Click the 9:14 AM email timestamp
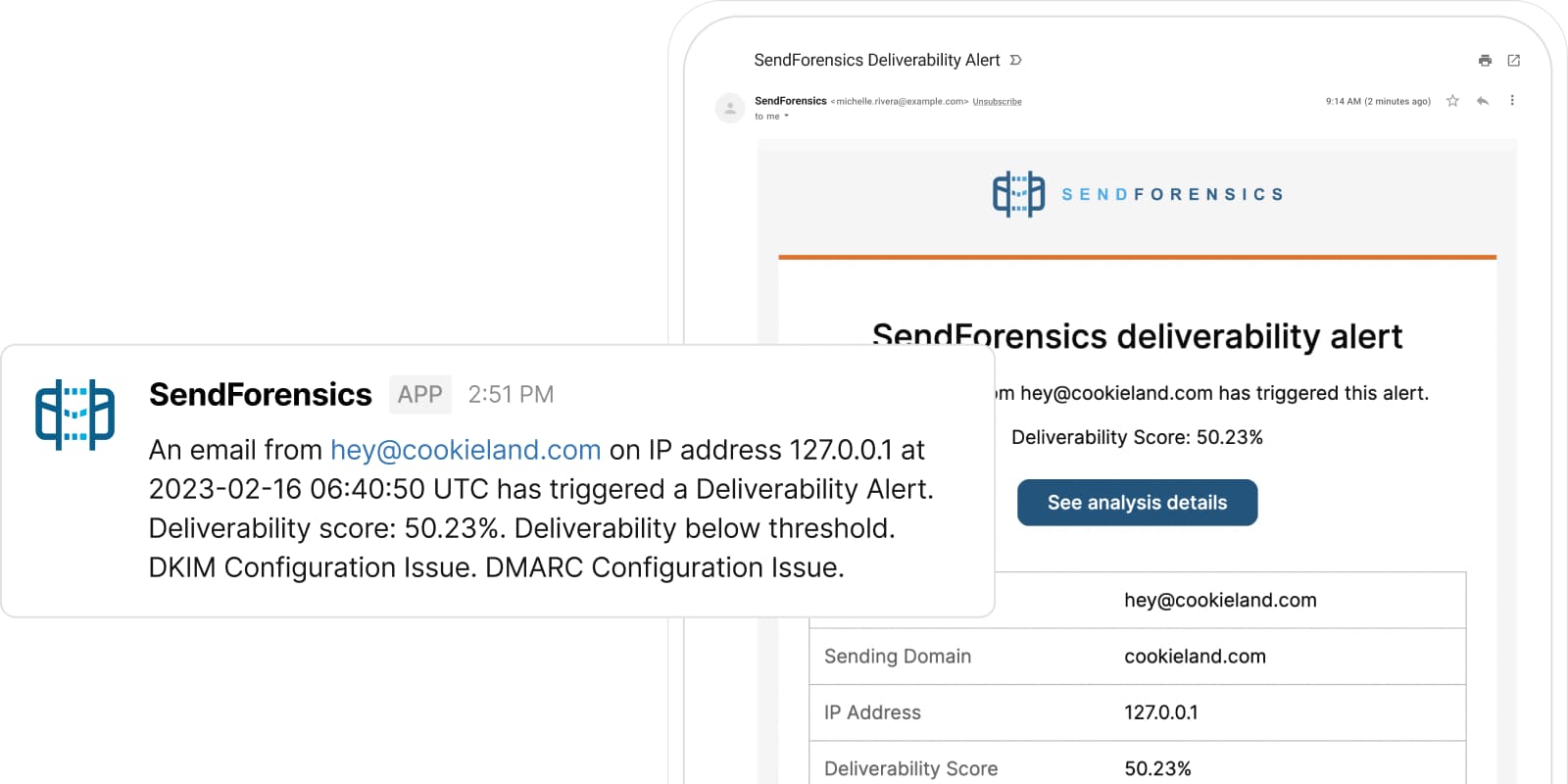 [1377, 102]
